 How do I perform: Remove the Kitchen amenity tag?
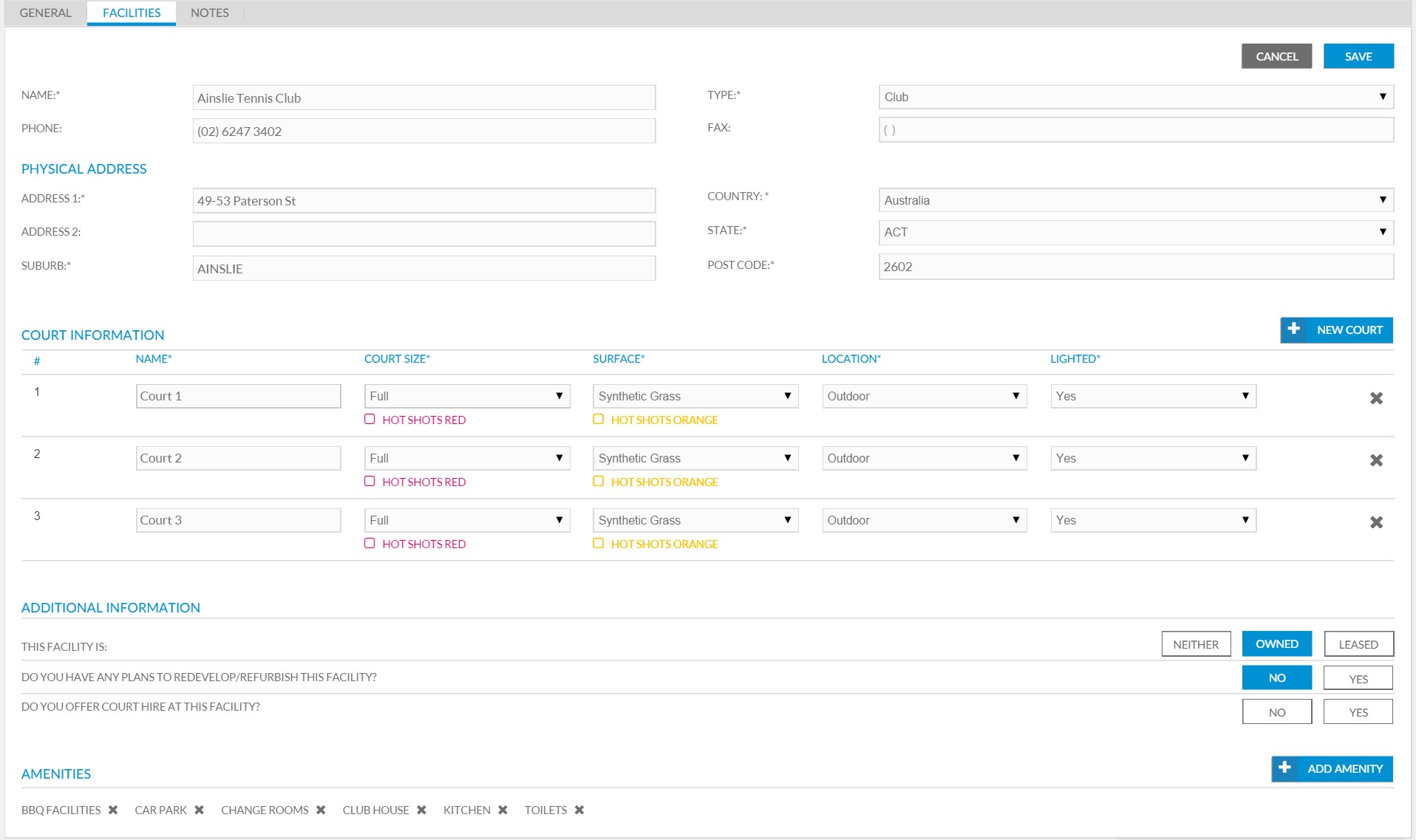(503, 810)
